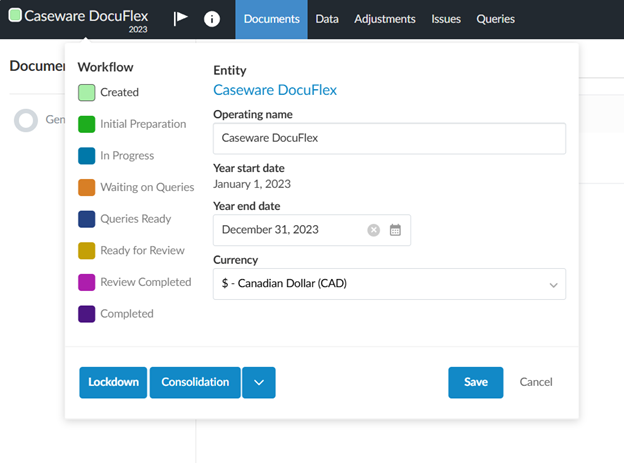Click the green Caseware DocuFlex logo square
Image resolution: width=624 pixels, height=463 pixels.
14,16
